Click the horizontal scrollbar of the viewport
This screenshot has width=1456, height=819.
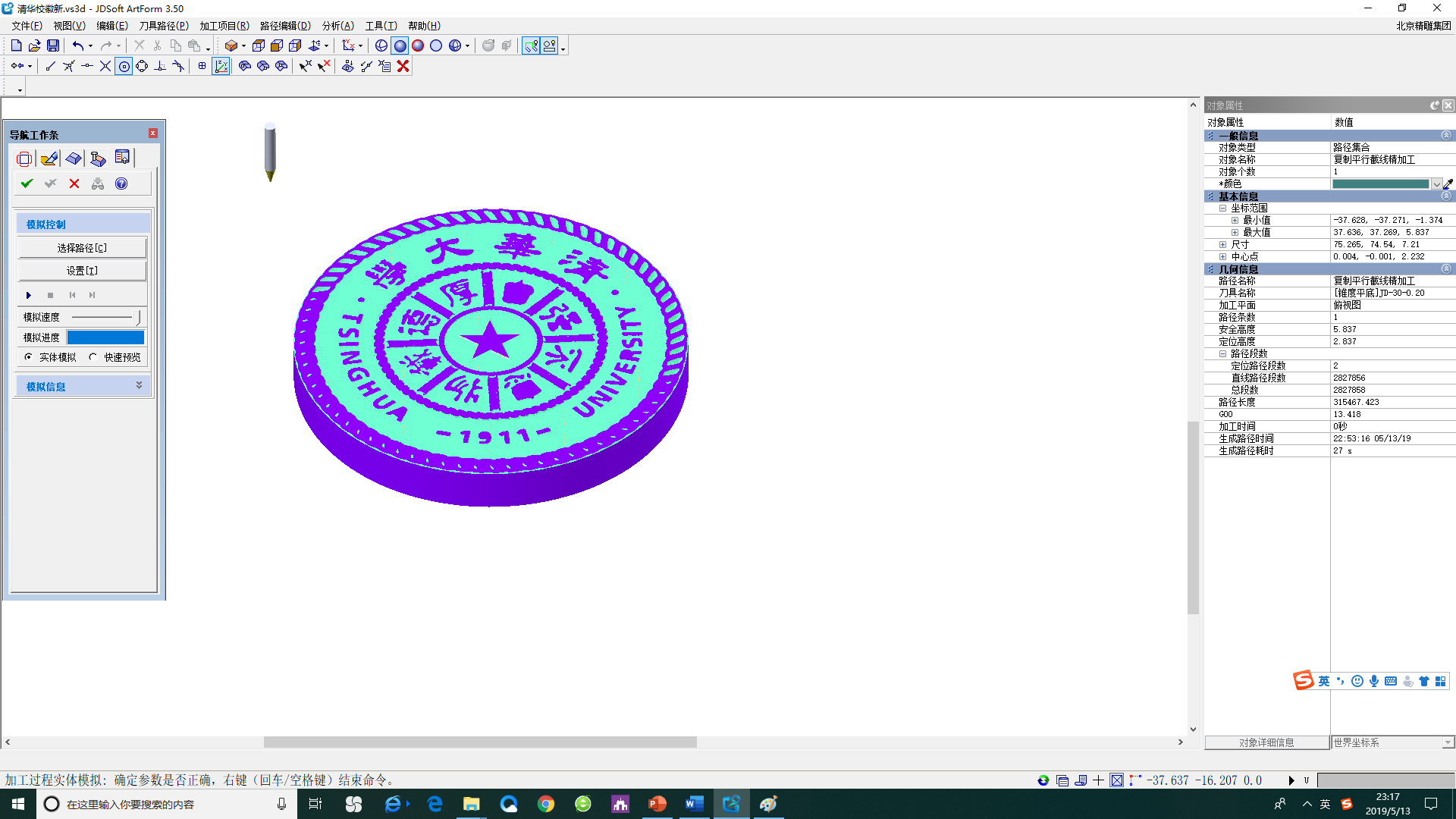[x=480, y=742]
